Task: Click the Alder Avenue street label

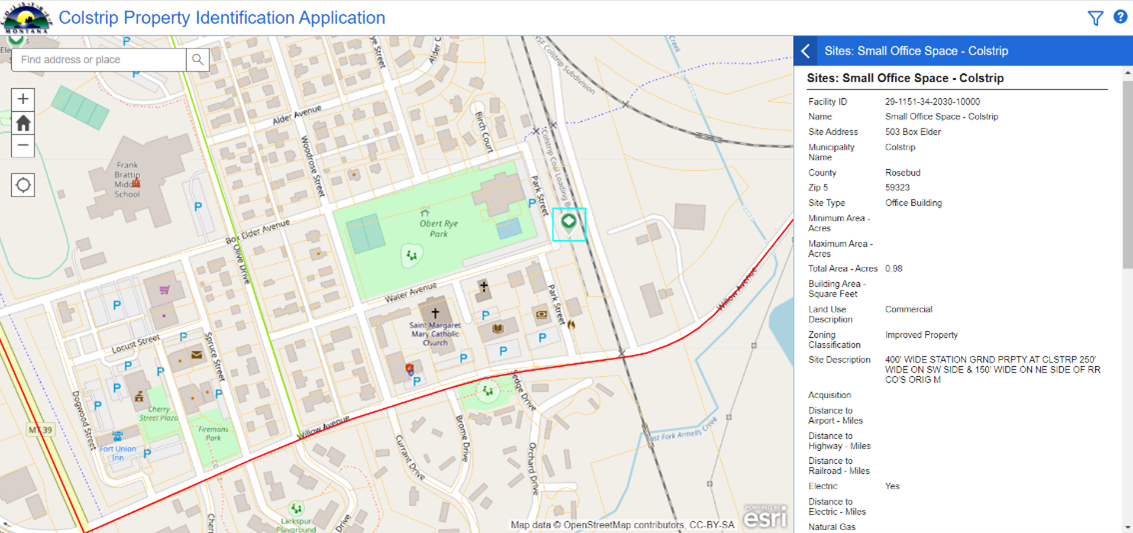Action: (299, 116)
